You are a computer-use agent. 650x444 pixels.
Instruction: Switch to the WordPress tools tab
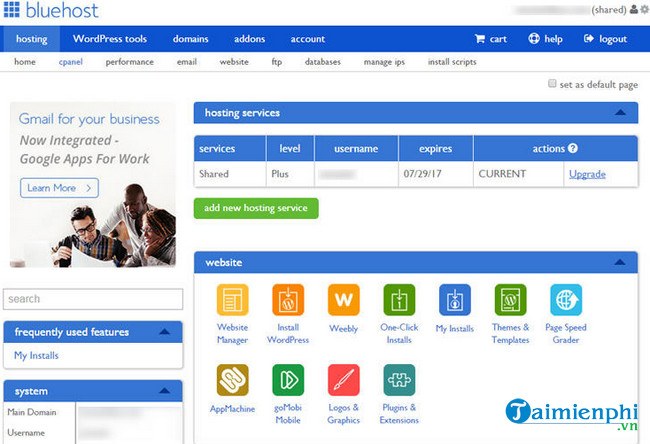[x=110, y=39]
